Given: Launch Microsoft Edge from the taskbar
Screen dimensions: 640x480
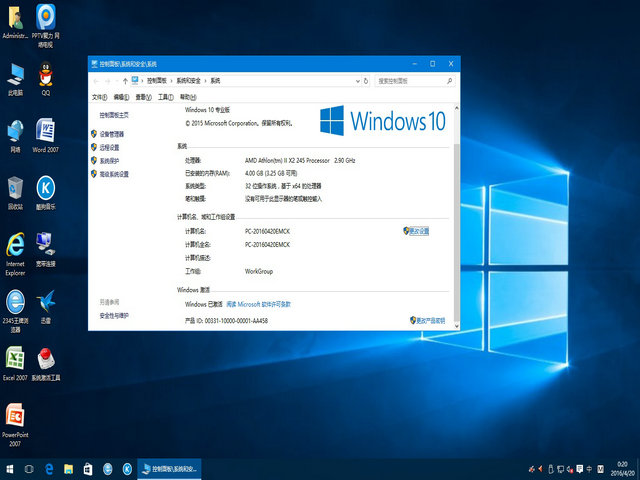Looking at the screenshot, I should [x=49, y=469].
